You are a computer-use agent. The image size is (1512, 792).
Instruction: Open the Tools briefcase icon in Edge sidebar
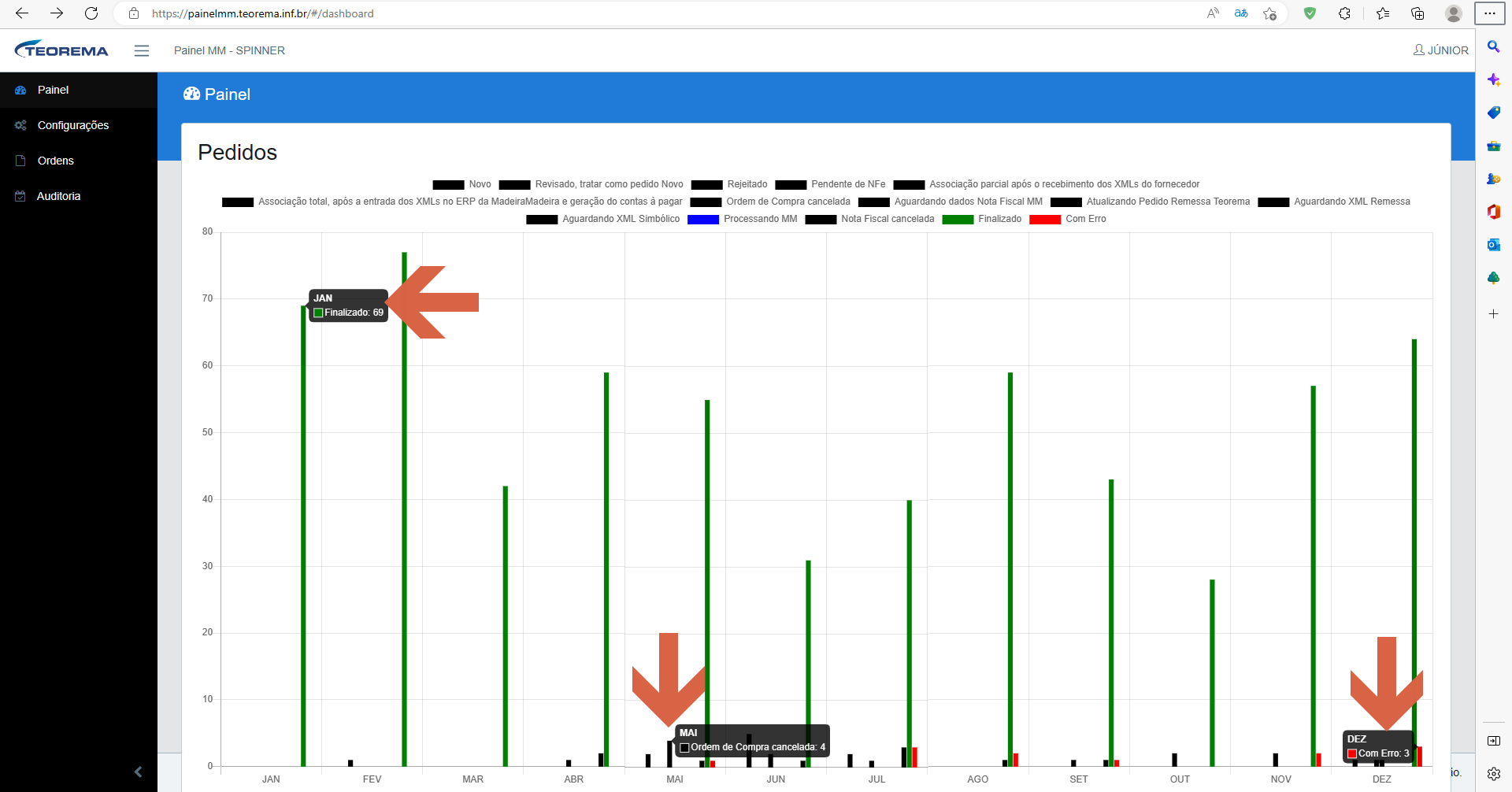tap(1493, 146)
